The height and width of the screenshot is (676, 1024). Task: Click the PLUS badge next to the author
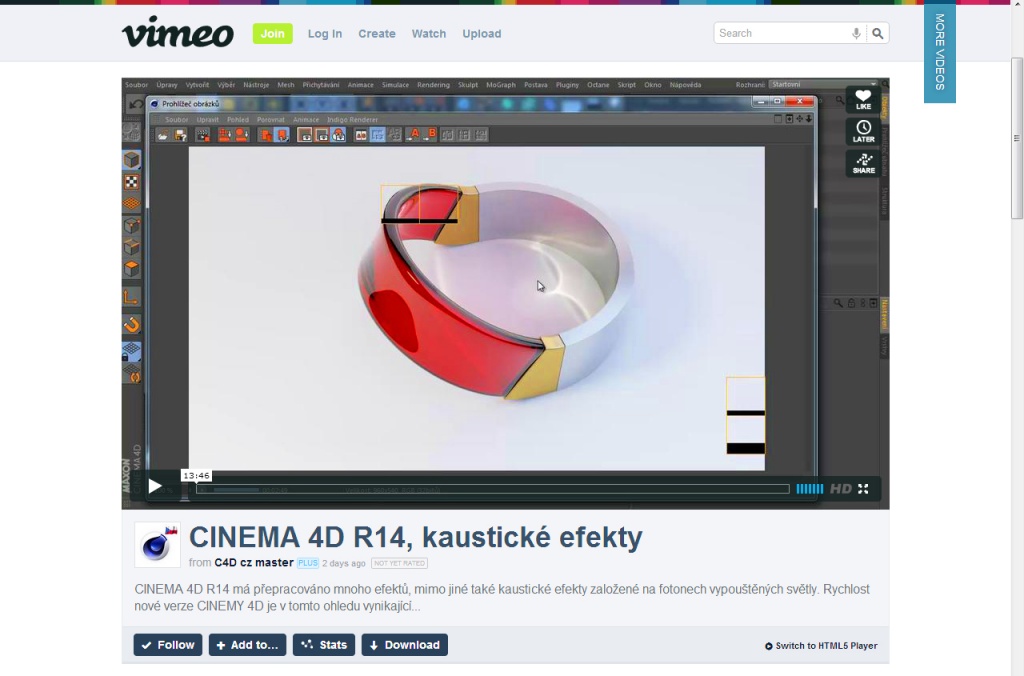(308, 563)
